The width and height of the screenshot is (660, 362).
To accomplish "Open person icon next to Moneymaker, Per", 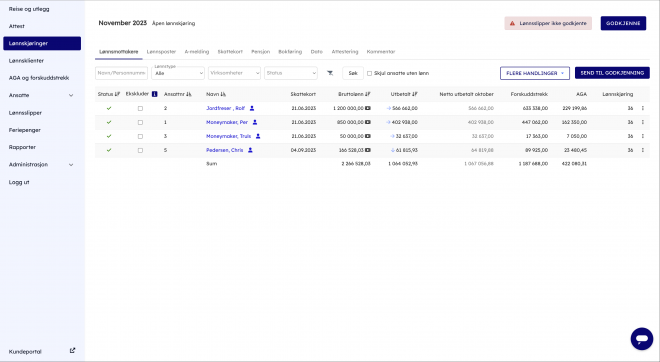I will point(255,122).
